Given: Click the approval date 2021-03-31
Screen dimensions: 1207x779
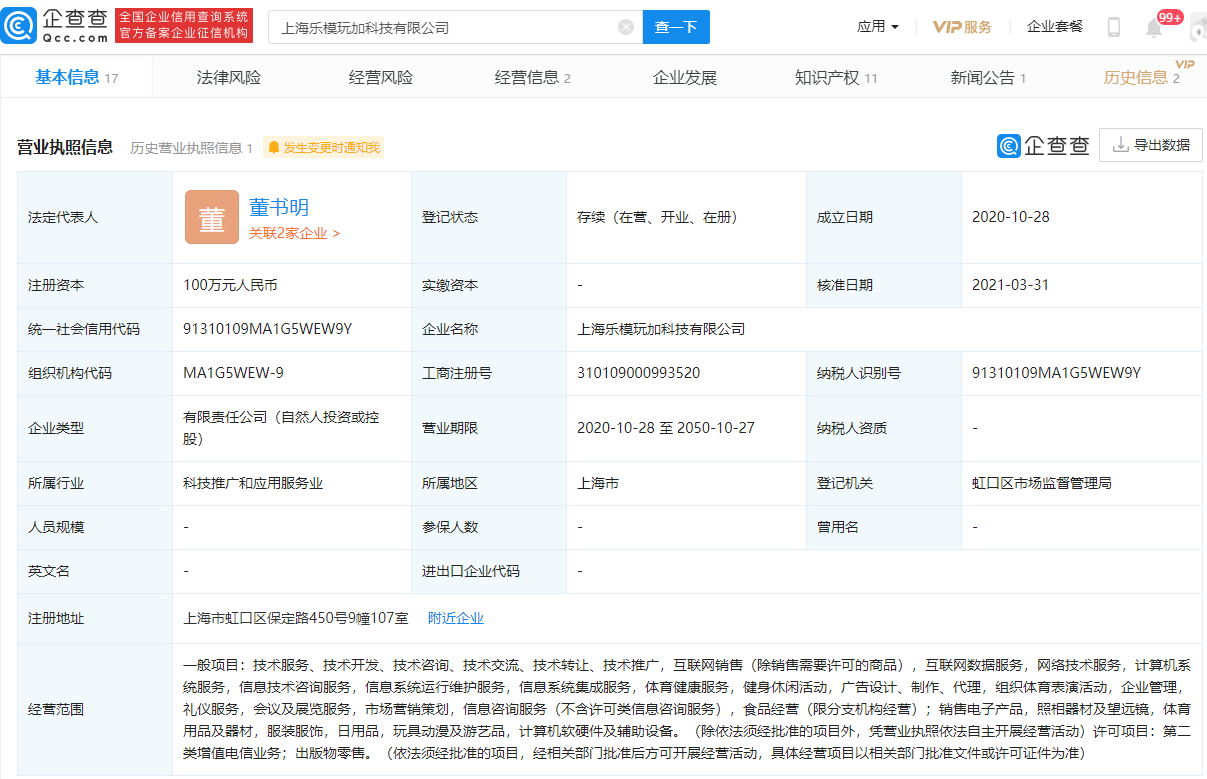Looking at the screenshot, I should [x=1011, y=285].
